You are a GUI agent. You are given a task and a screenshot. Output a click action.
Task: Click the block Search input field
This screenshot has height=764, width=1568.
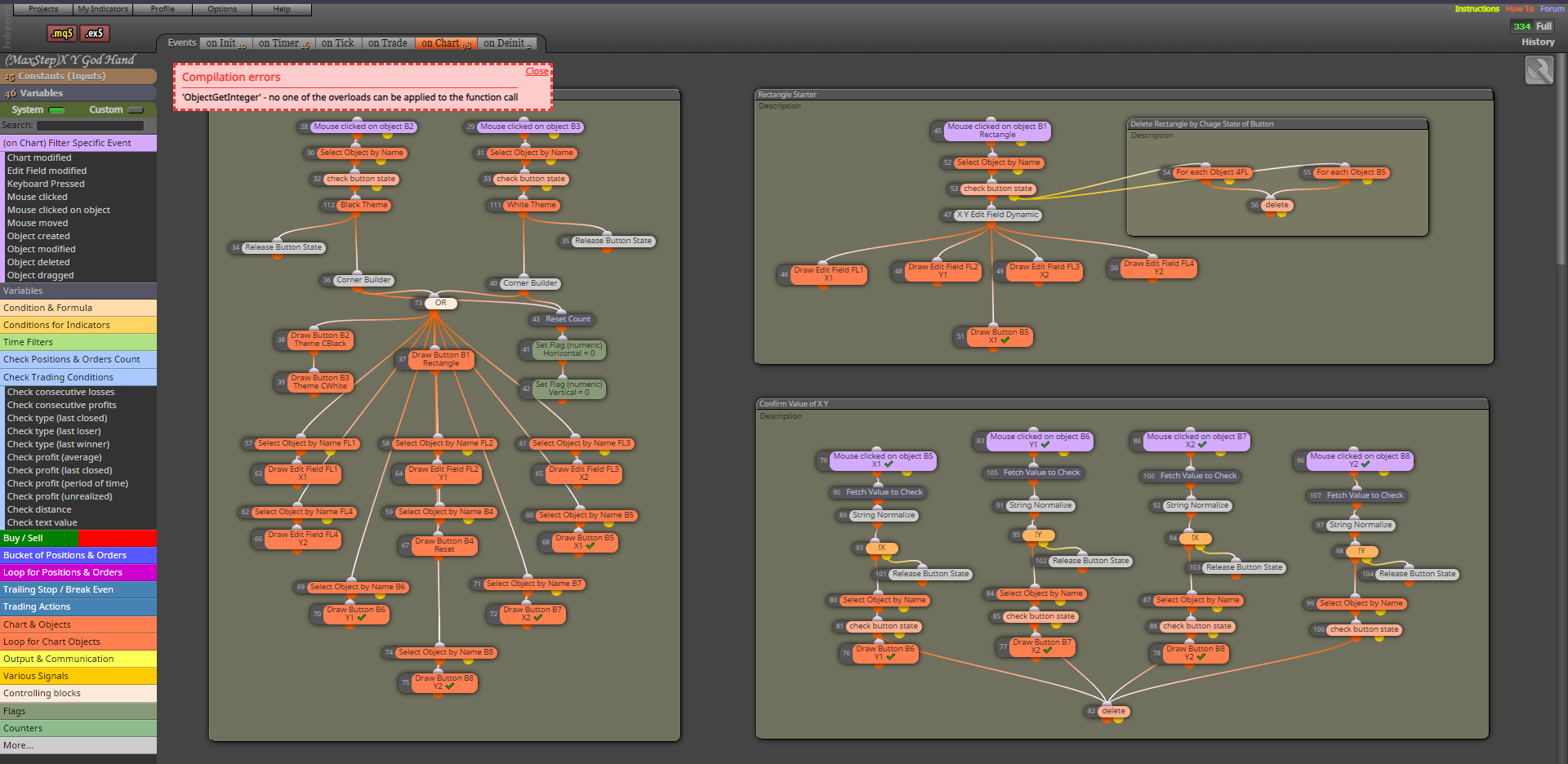point(90,126)
